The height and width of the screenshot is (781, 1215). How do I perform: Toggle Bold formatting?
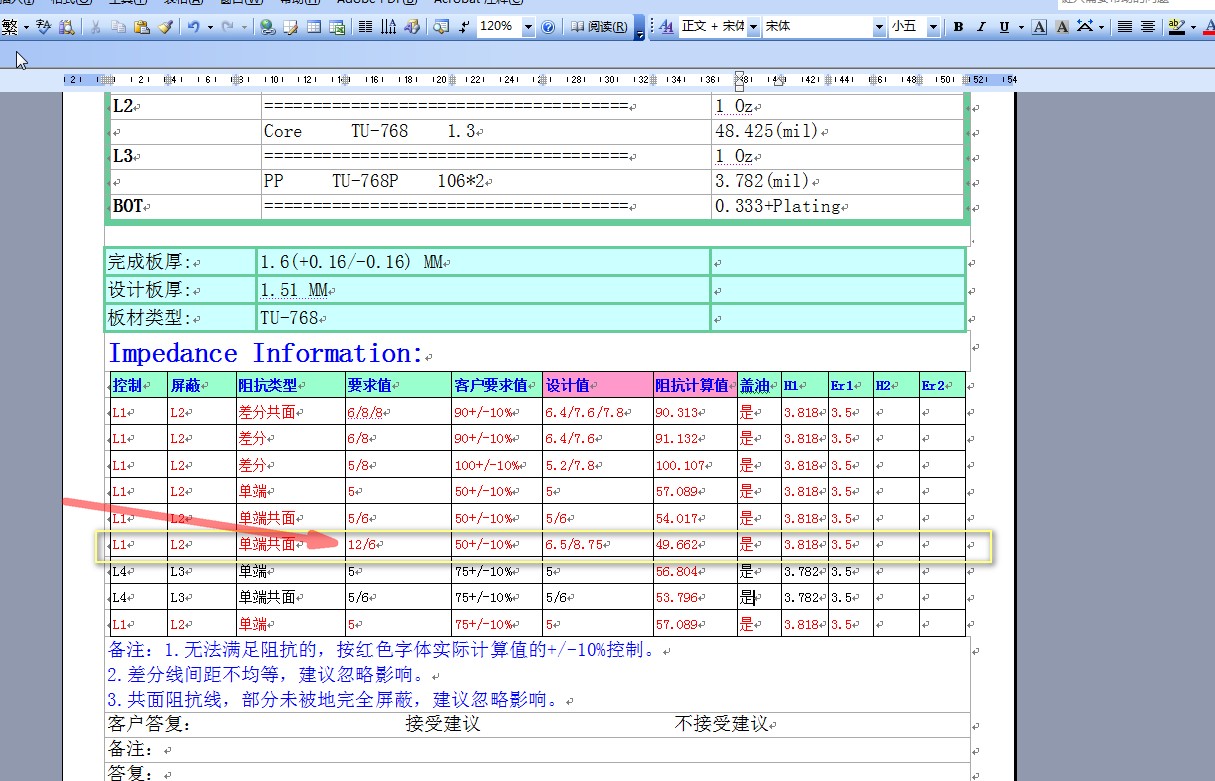point(958,27)
